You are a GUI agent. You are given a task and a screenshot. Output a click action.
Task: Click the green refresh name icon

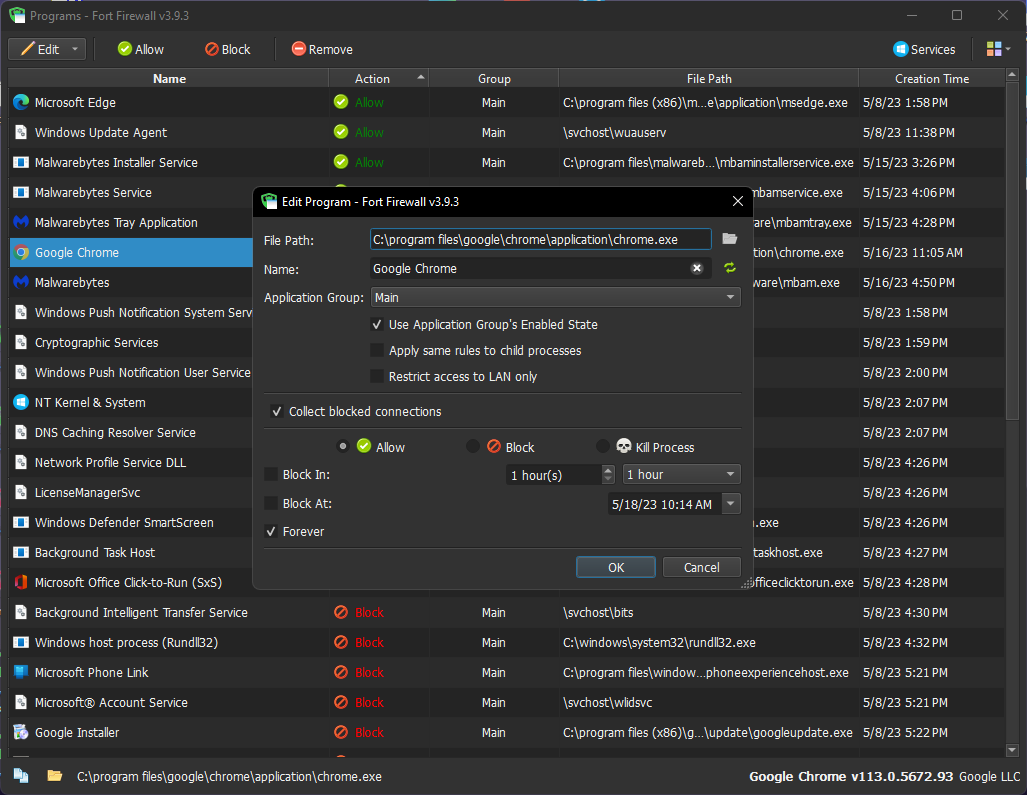point(730,268)
